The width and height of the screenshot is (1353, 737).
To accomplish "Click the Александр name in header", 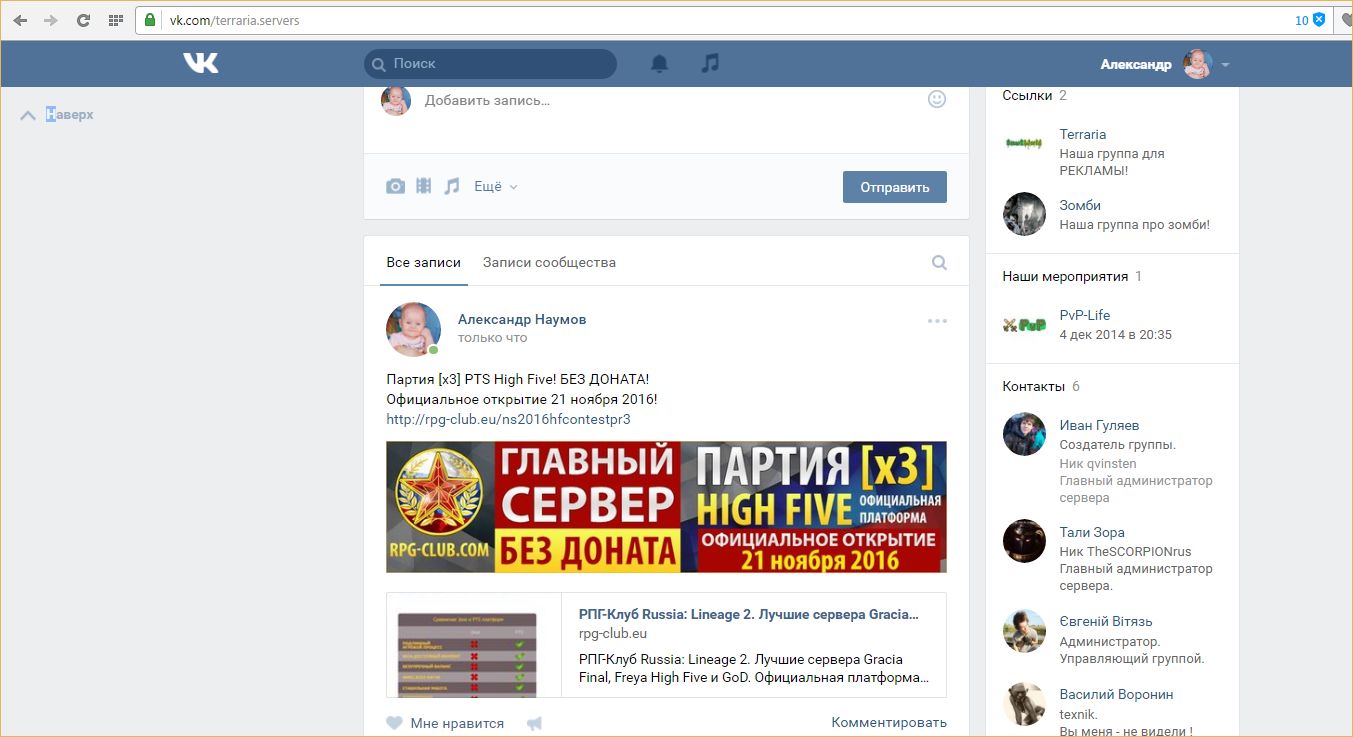I will 1135,64.
